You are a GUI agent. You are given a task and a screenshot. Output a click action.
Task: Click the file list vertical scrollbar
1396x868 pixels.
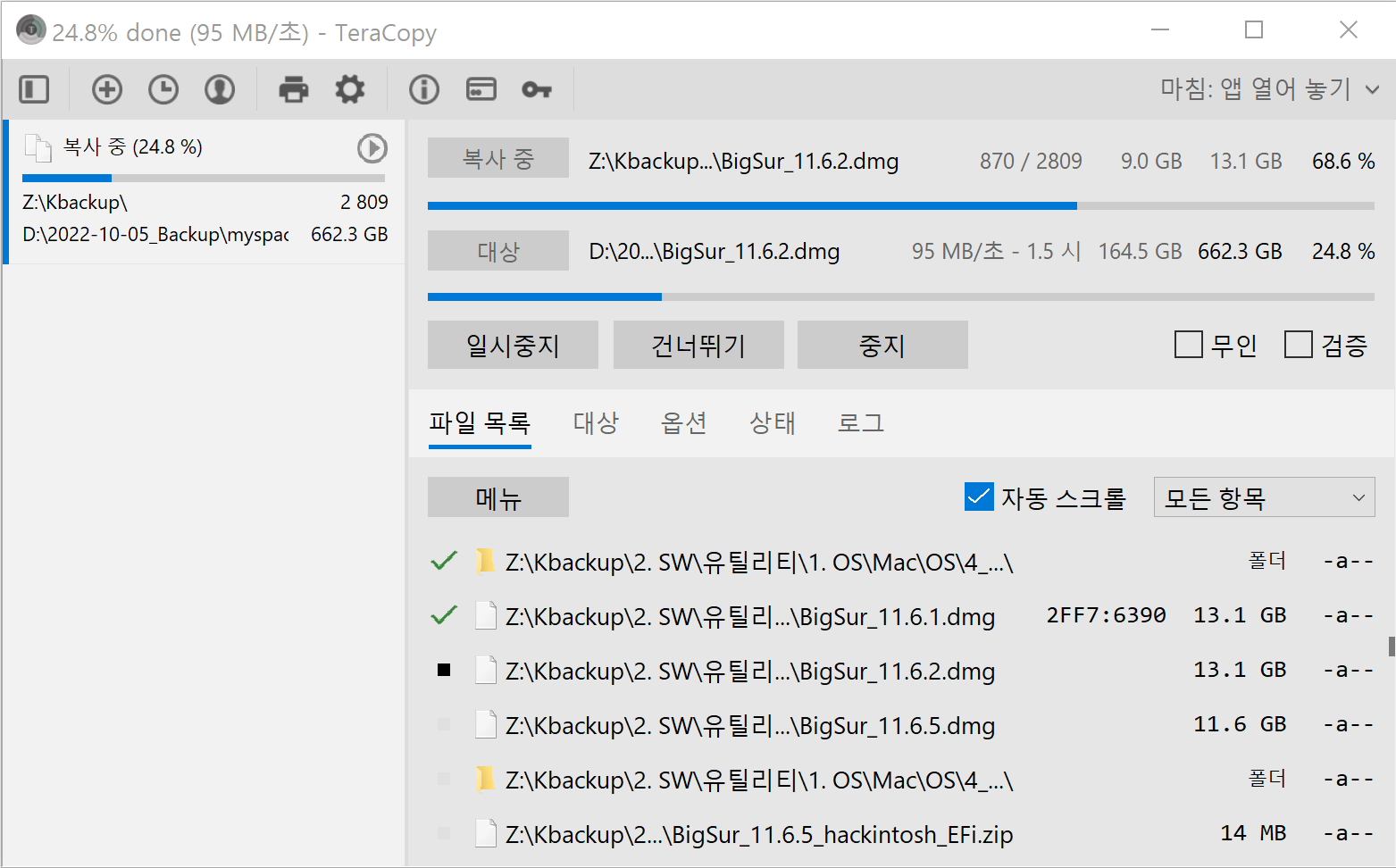click(1391, 647)
